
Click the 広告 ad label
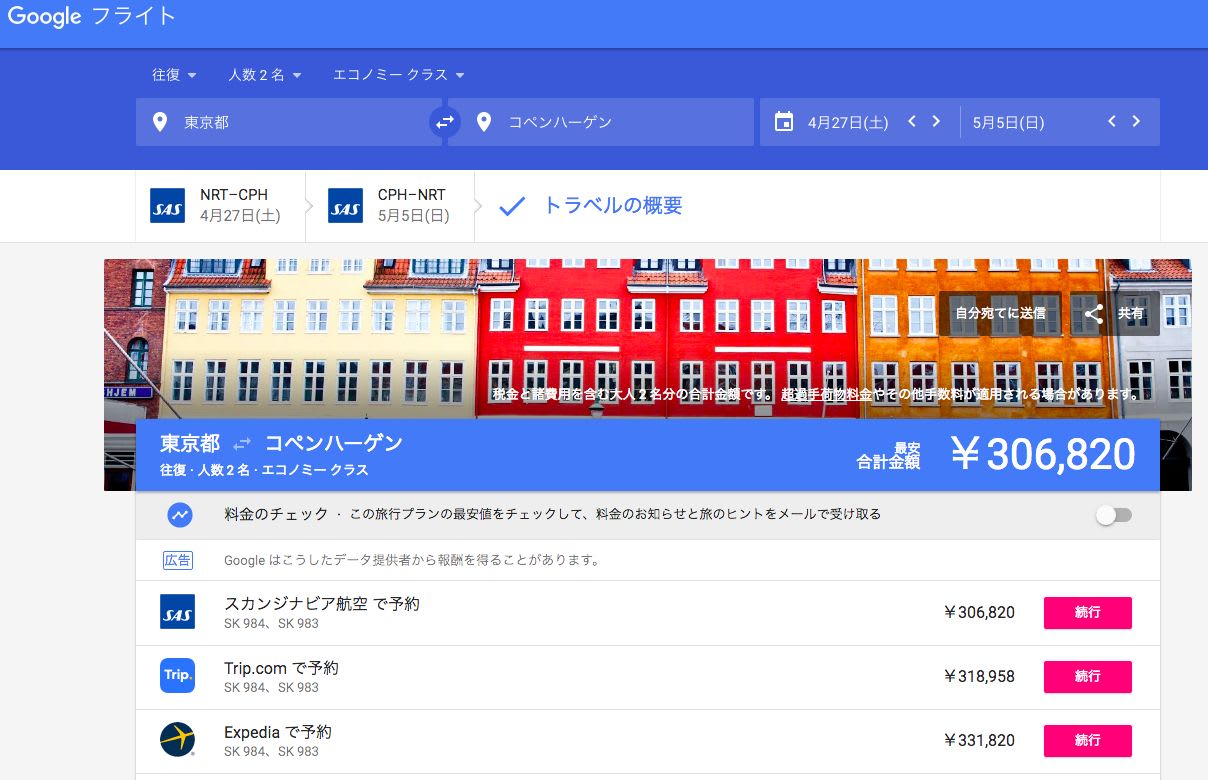[x=177, y=560]
